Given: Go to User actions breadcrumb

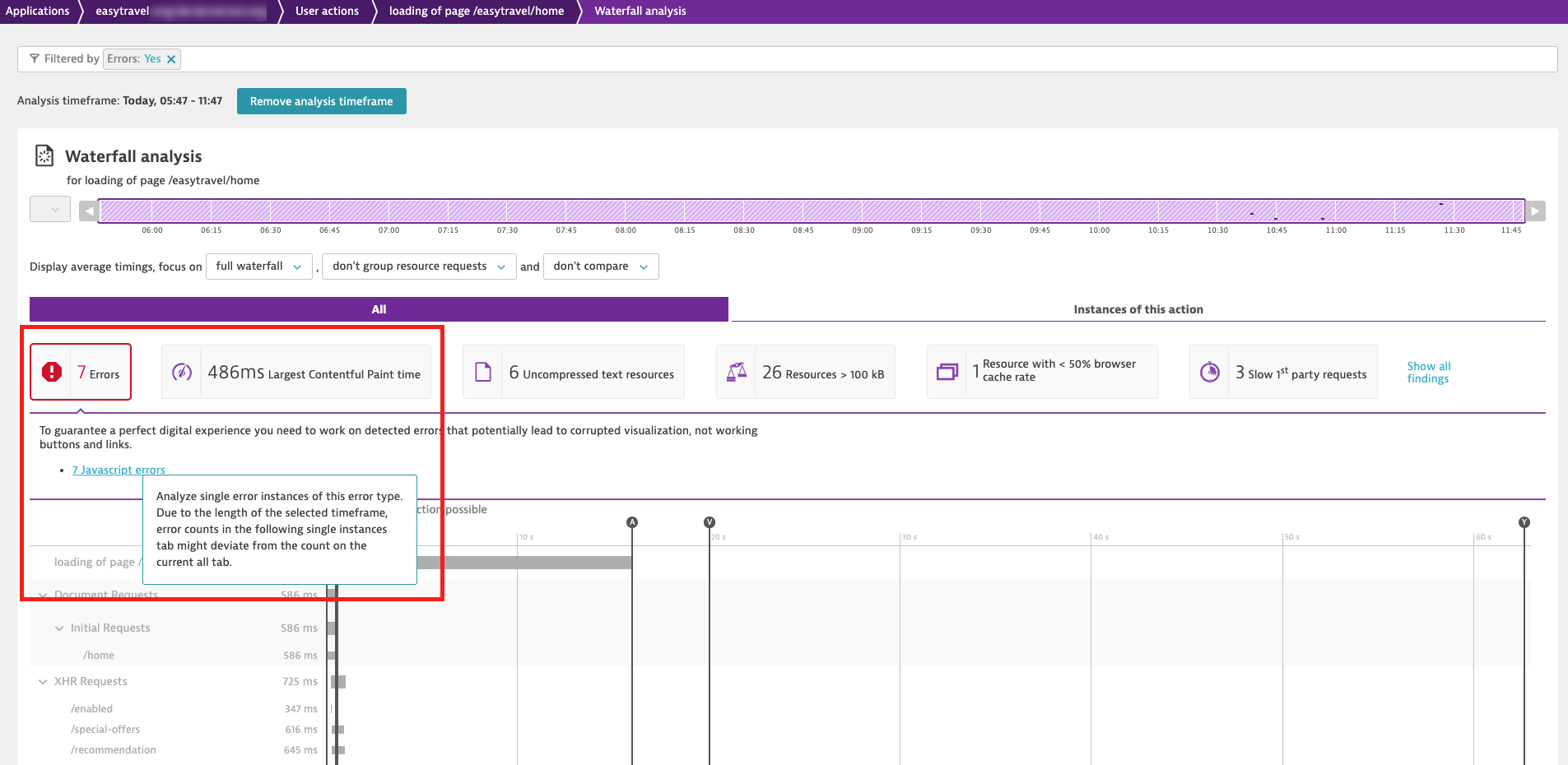Looking at the screenshot, I should click(x=327, y=11).
